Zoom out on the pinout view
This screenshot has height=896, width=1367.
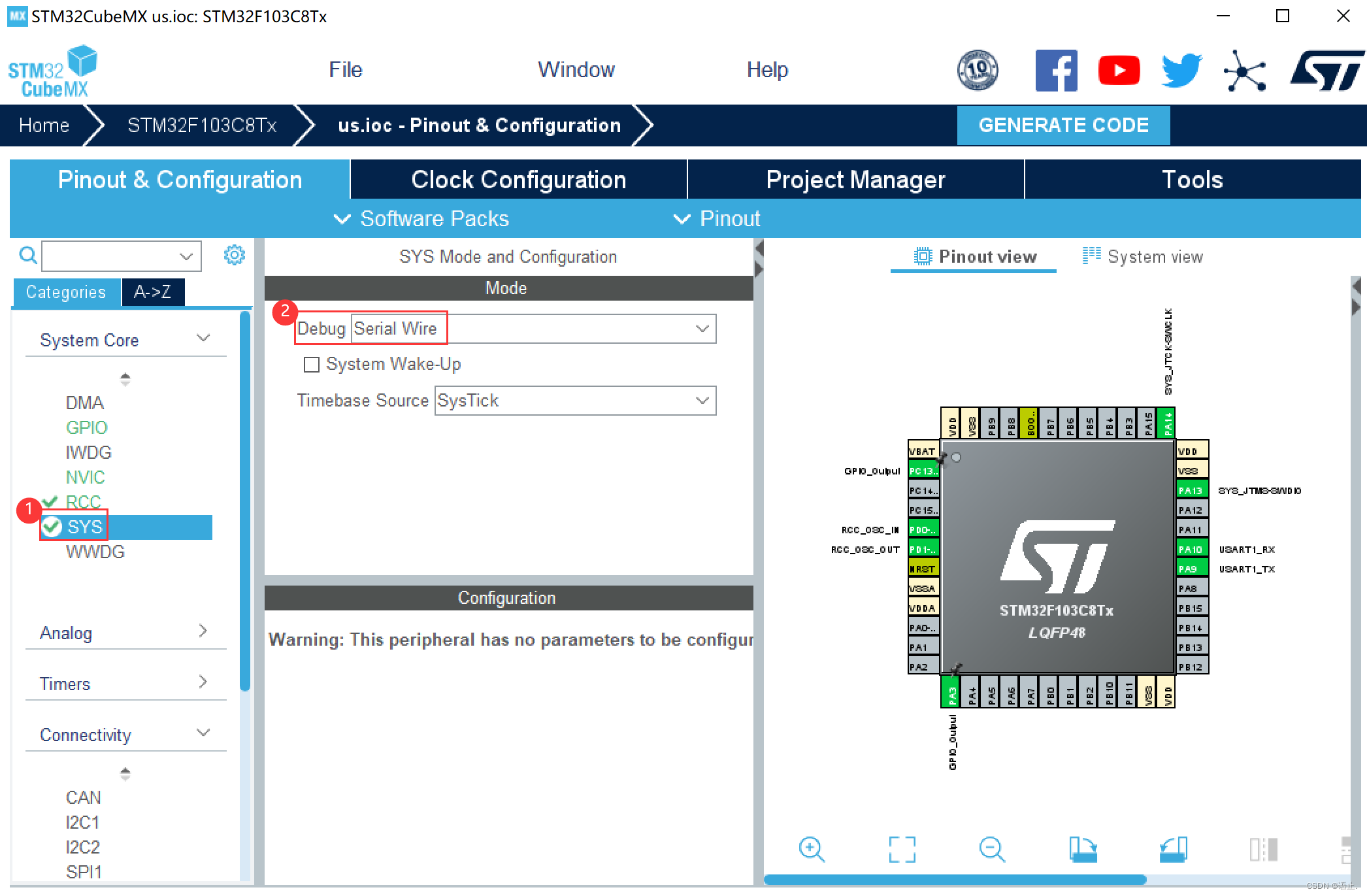[992, 849]
